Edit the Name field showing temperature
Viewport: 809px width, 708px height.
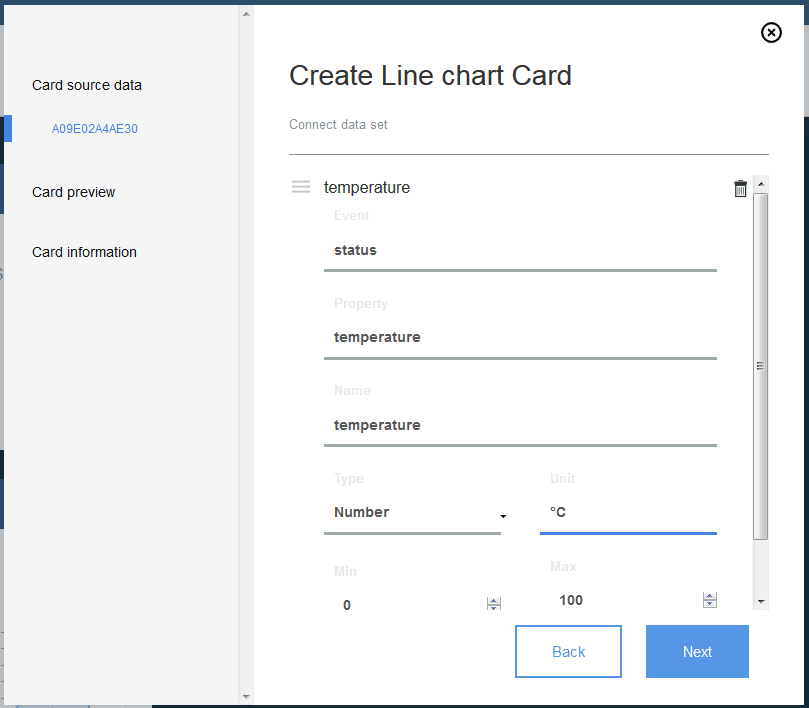pyautogui.click(x=520, y=425)
